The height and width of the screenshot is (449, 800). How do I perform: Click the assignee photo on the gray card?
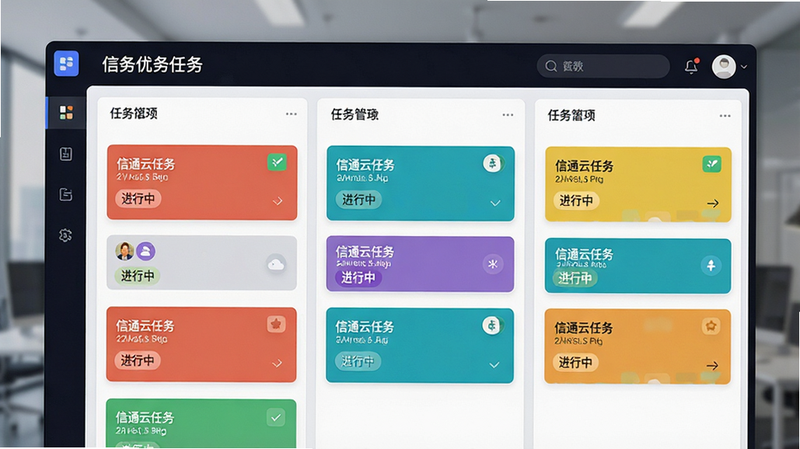(x=125, y=251)
